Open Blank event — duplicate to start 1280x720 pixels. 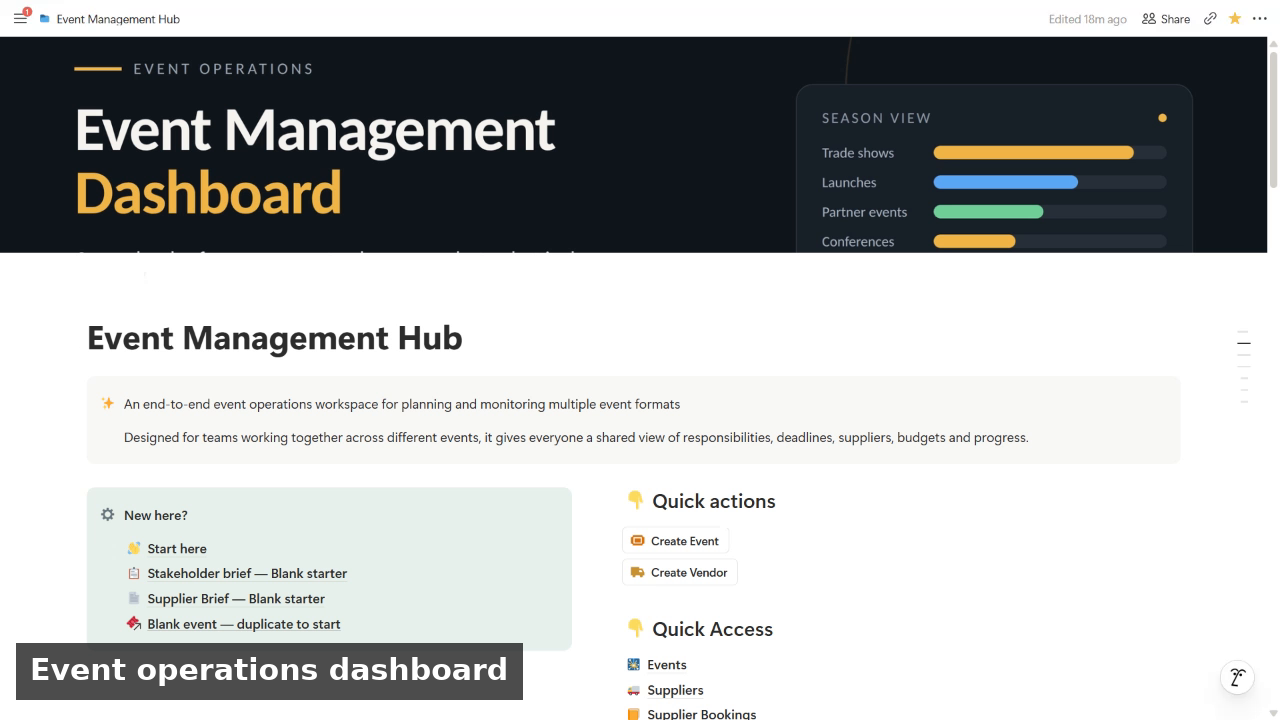click(234, 624)
